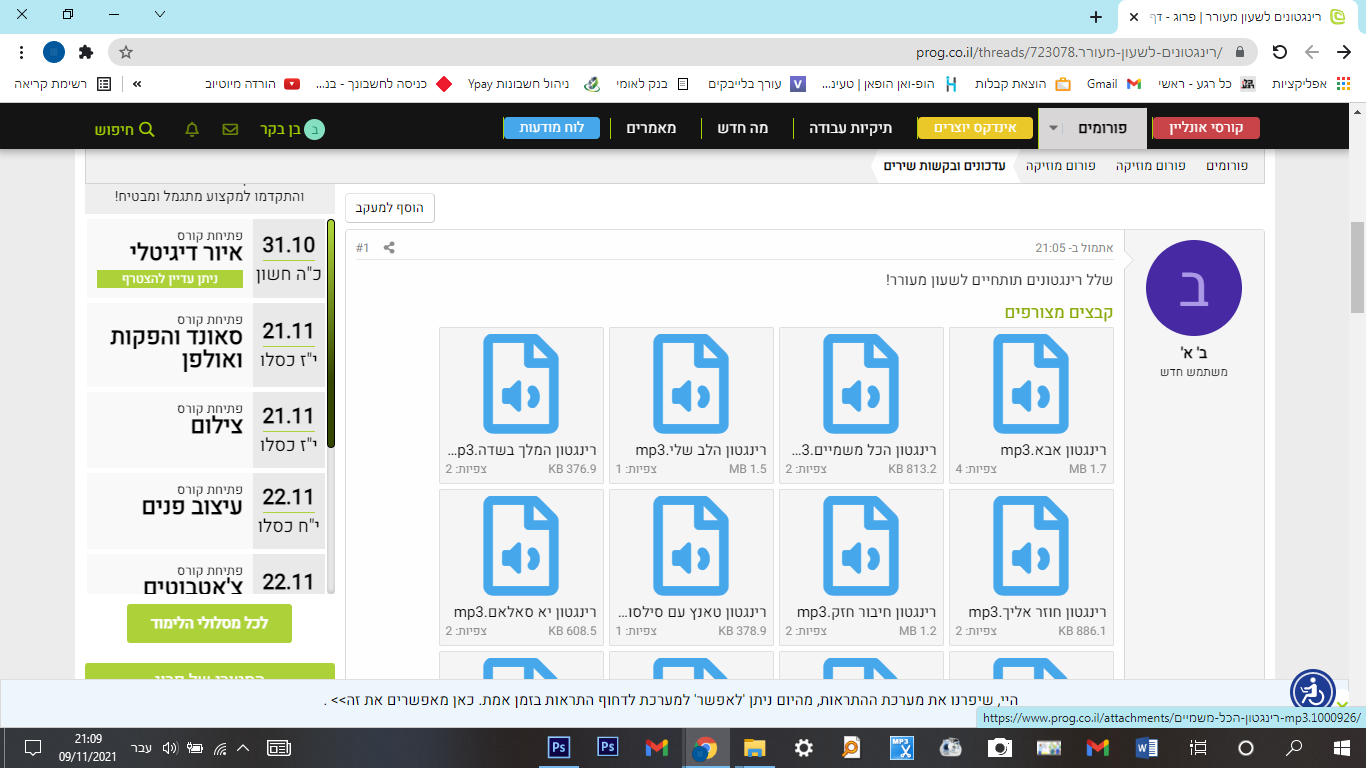Expand the פורומים dropdown arrow in the navigation
1366x768 pixels.
1052,128
